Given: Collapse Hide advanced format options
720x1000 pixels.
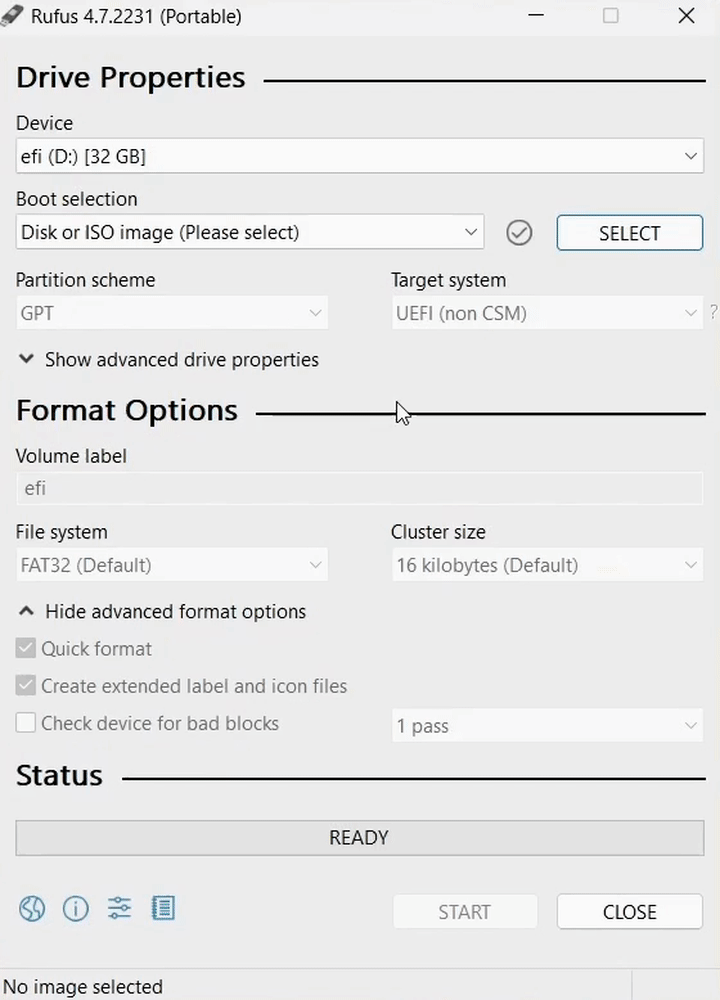Looking at the screenshot, I should pyautogui.click(x=163, y=612).
